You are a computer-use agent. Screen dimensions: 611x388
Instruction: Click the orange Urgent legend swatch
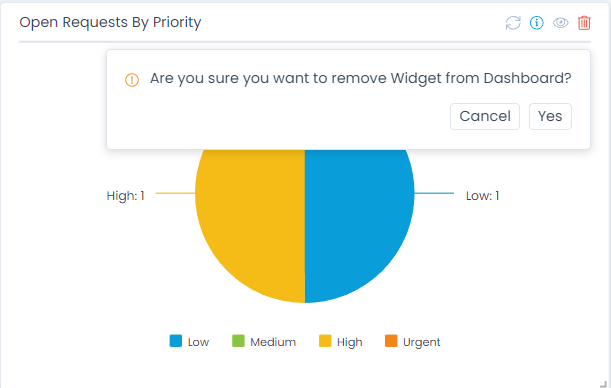point(391,341)
